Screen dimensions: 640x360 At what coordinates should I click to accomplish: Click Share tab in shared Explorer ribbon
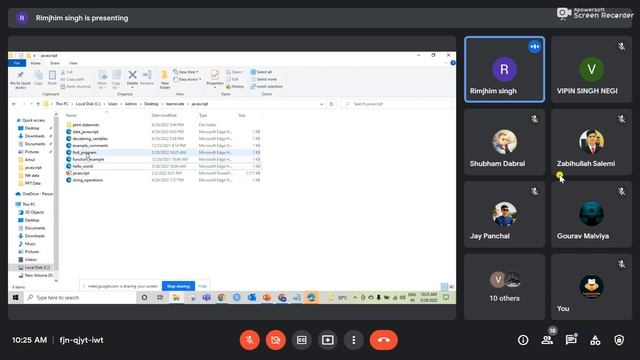[x=55, y=63]
